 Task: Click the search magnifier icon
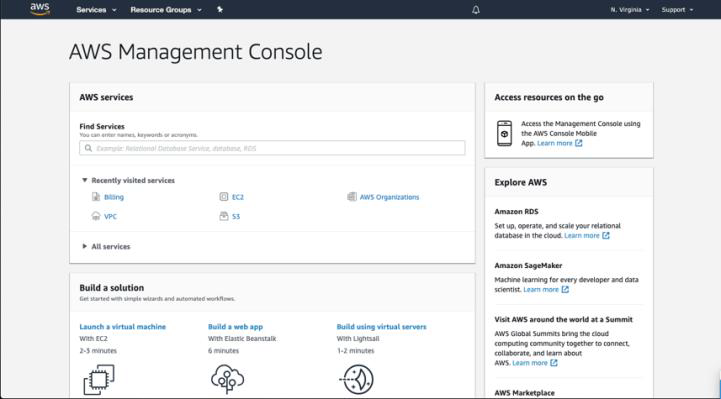point(88,148)
